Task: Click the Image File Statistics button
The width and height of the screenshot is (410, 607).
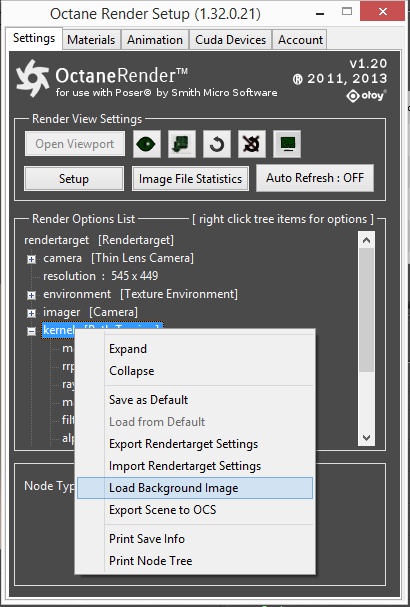Action: 190,179
